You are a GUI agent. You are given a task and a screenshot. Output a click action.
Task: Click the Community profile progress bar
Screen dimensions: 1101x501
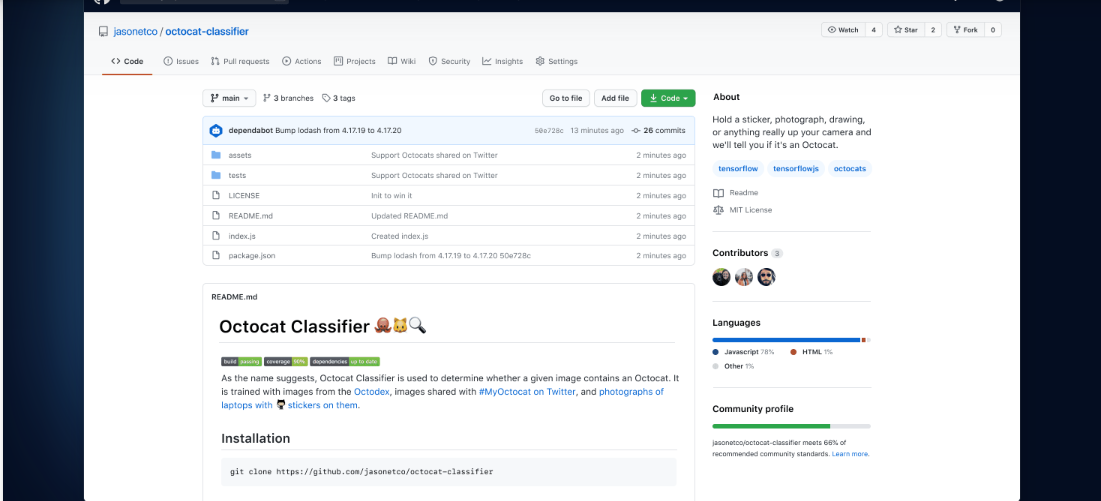pyautogui.click(x=791, y=426)
